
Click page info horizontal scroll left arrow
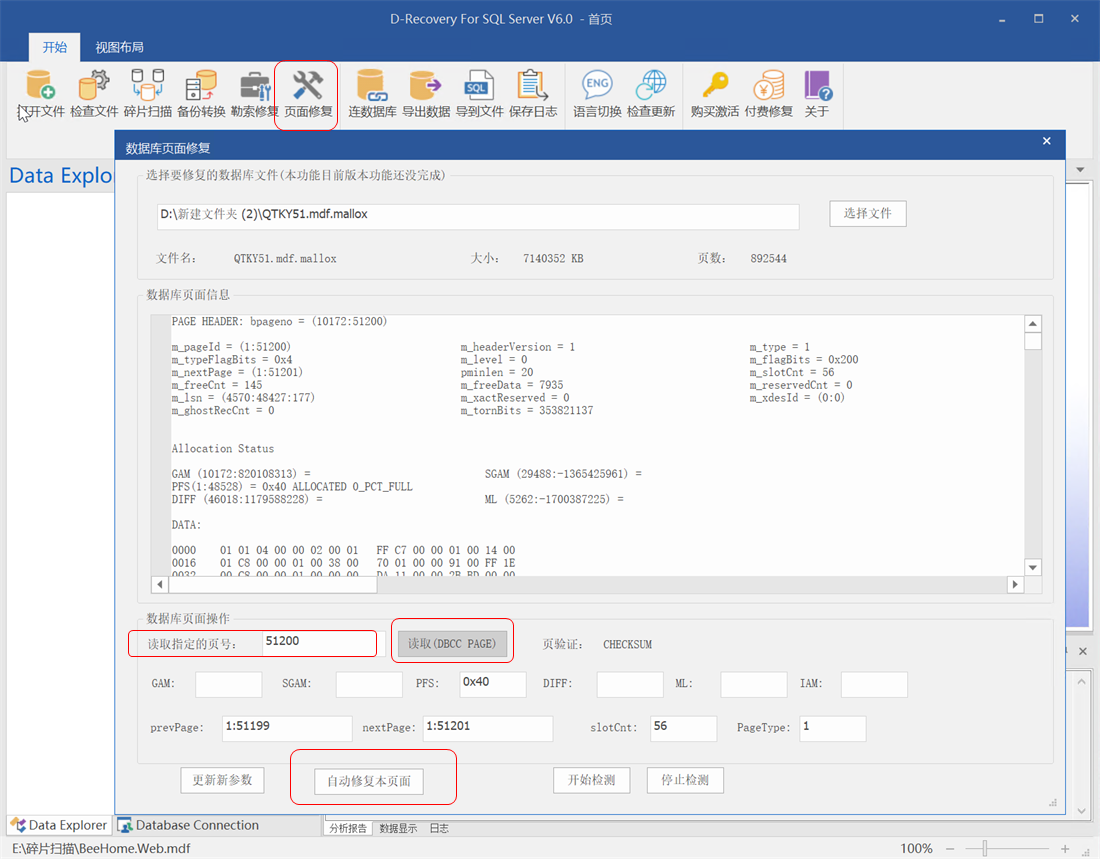coord(160,584)
